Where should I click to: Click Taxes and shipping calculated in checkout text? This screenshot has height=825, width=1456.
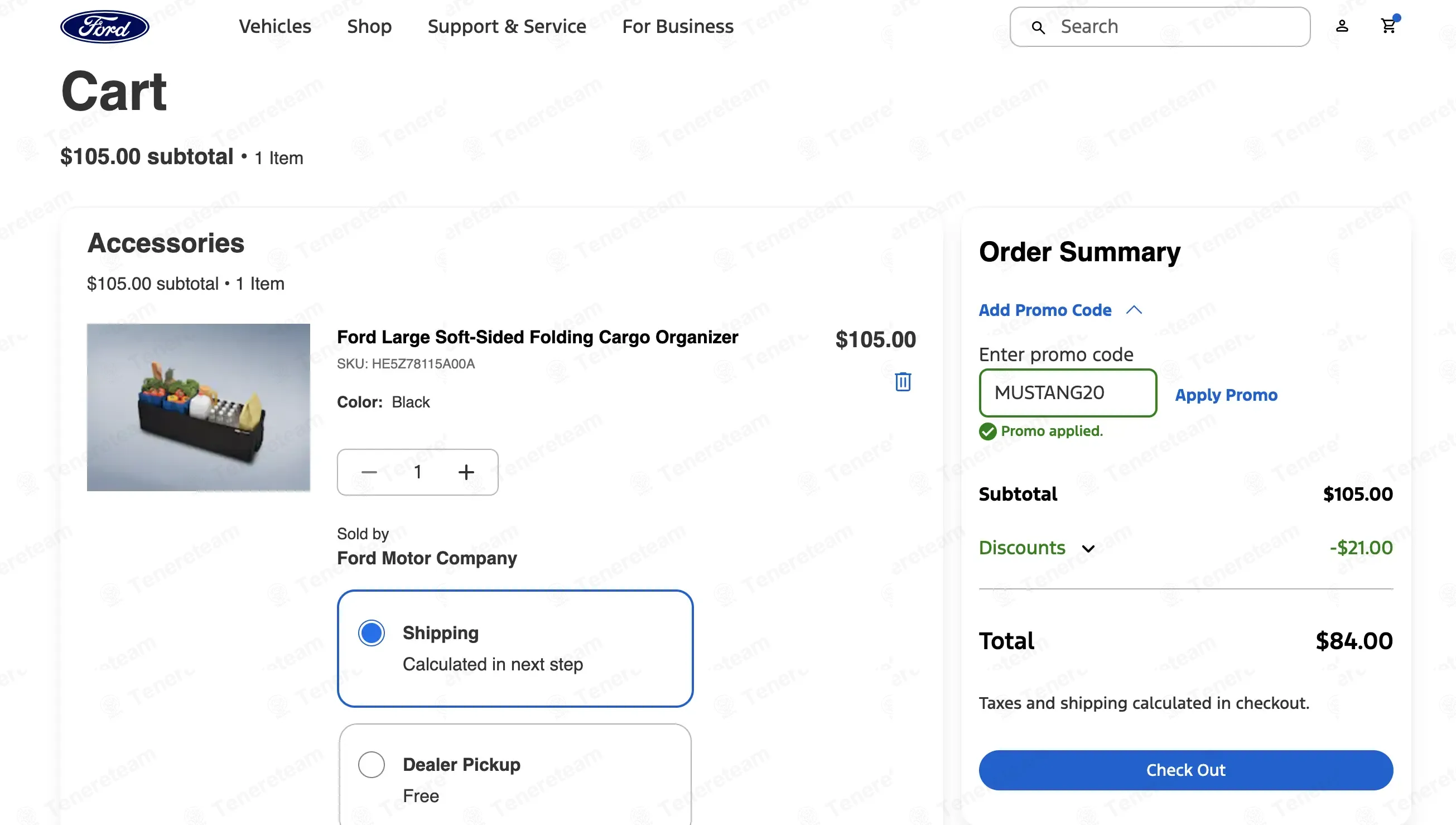(1144, 703)
